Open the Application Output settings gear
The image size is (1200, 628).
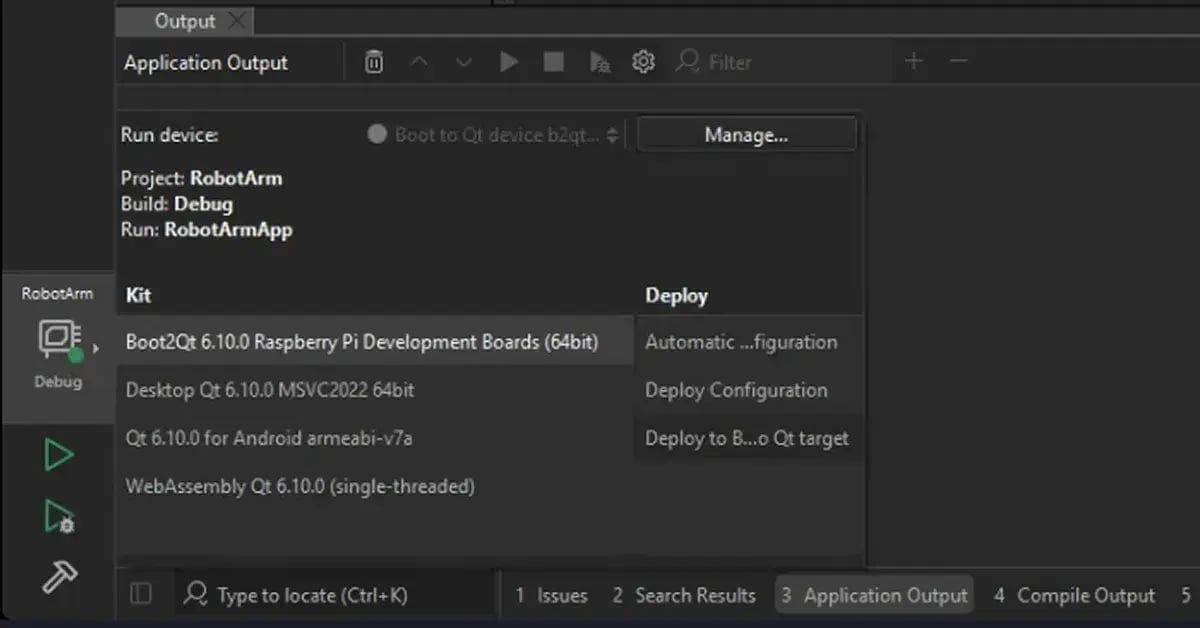click(643, 61)
